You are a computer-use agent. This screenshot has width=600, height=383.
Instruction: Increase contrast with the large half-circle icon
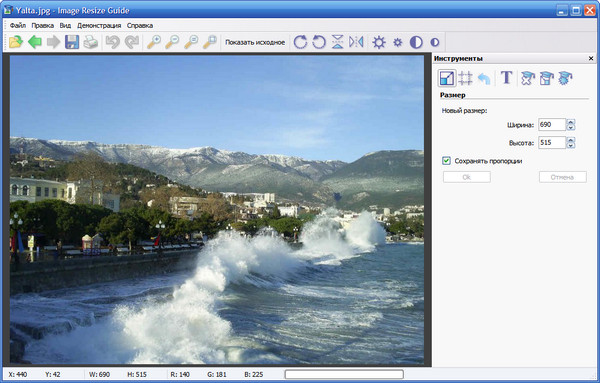pyautogui.click(x=416, y=42)
